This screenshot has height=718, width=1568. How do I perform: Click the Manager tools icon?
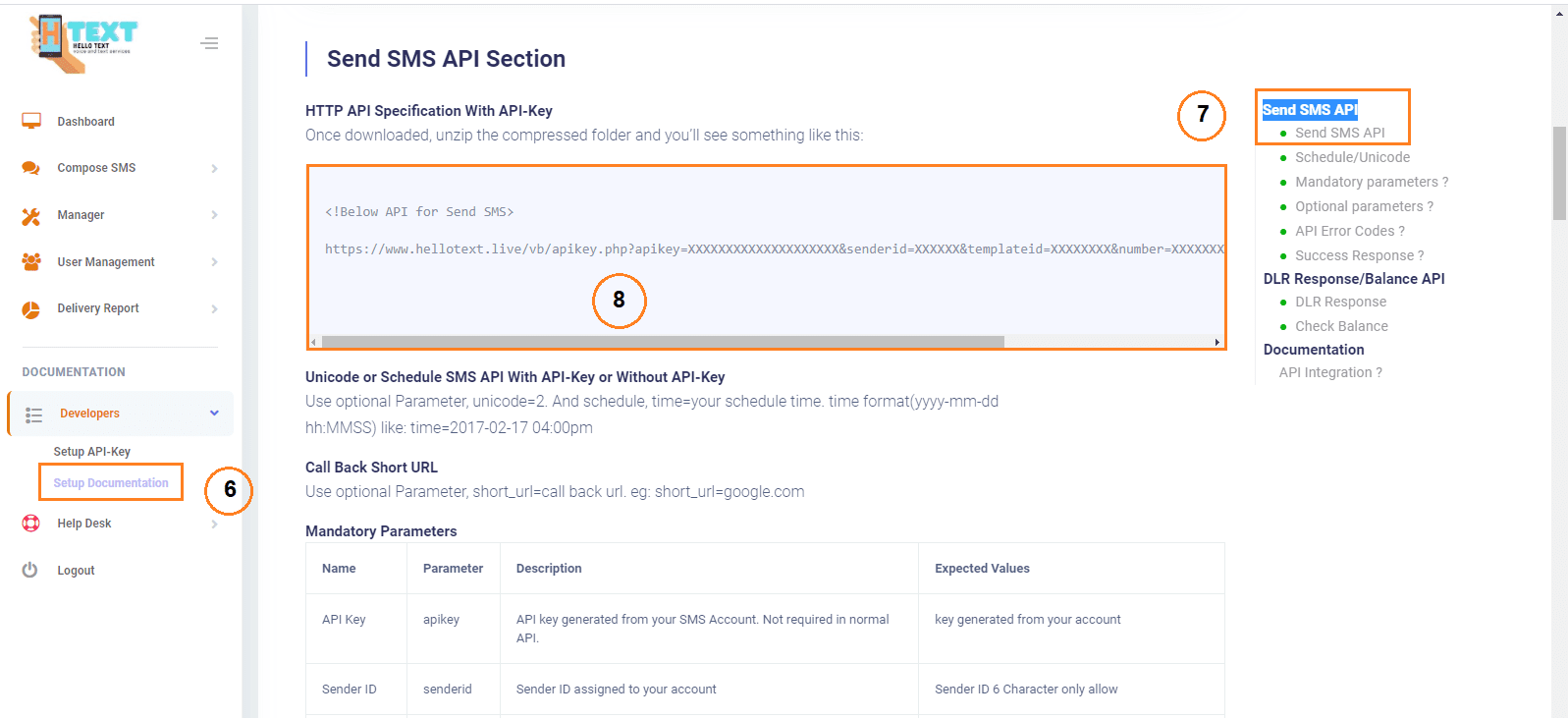click(31, 215)
